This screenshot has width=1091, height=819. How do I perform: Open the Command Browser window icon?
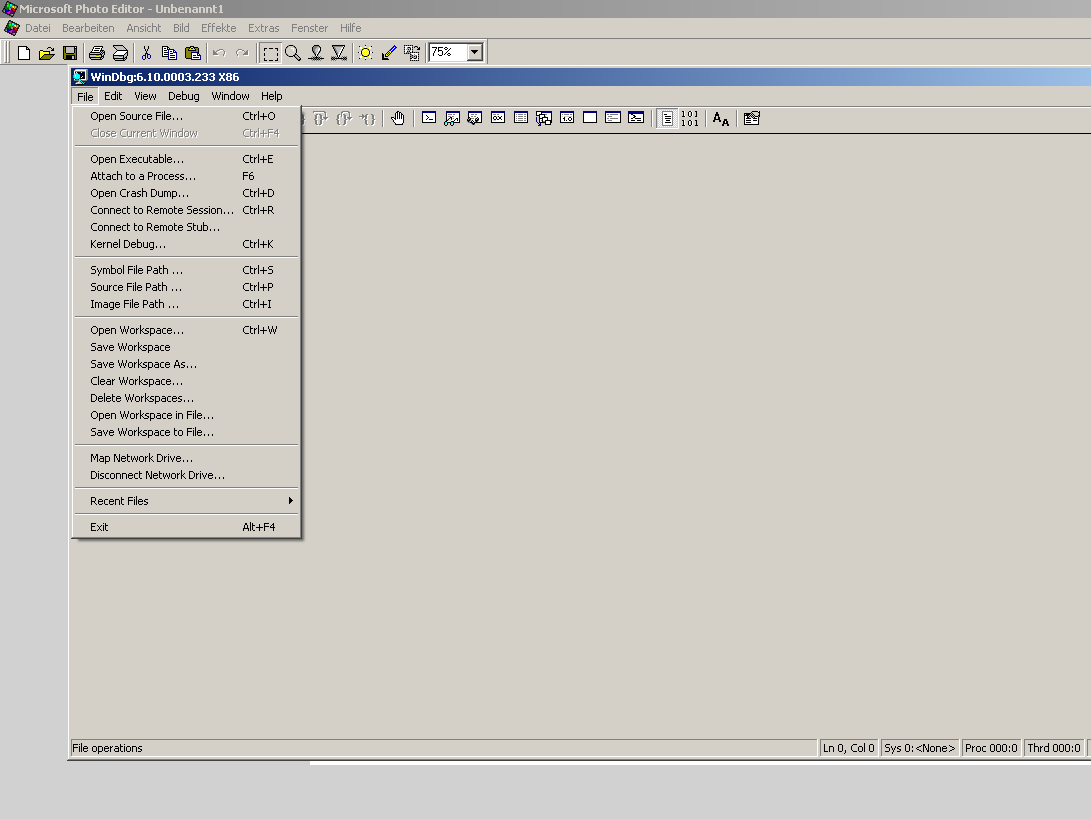pyautogui.click(x=636, y=118)
